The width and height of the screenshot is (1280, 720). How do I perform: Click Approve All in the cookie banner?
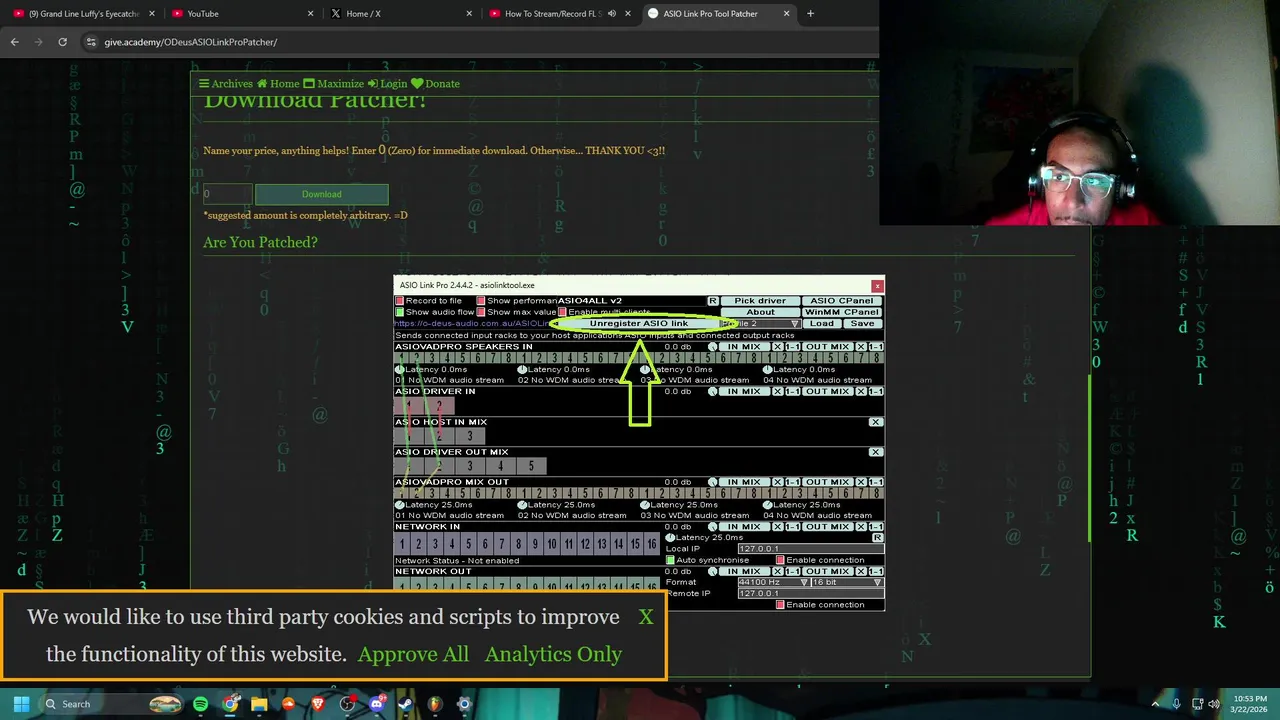413,654
